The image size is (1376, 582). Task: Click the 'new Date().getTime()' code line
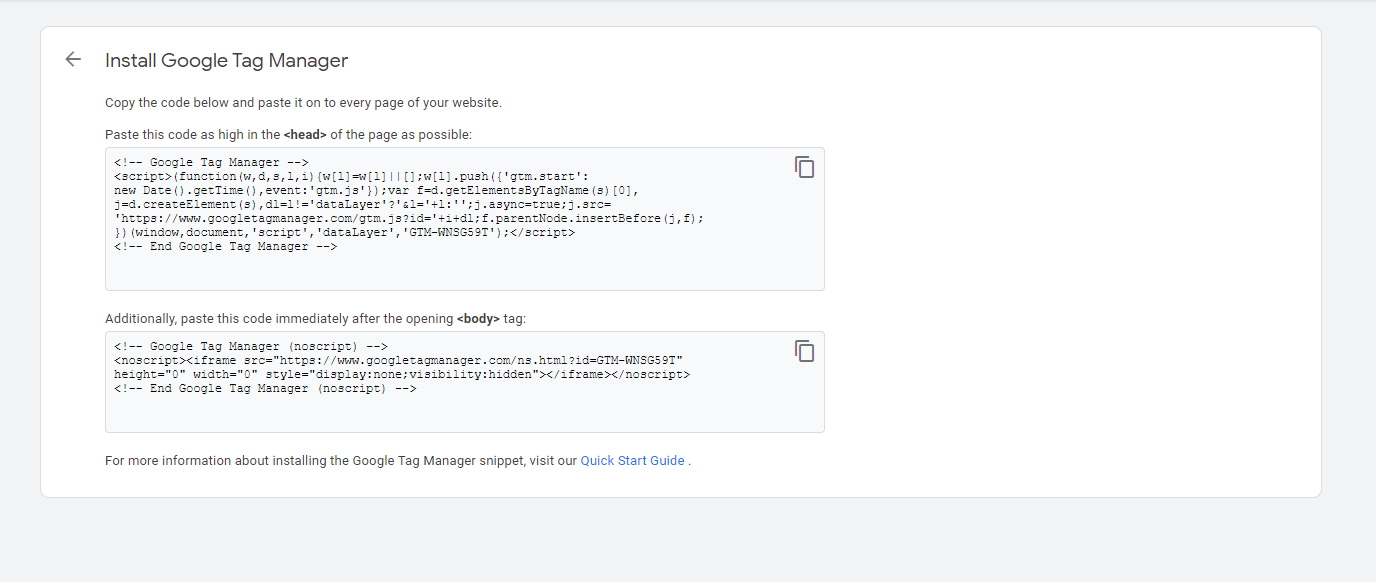click(376, 190)
